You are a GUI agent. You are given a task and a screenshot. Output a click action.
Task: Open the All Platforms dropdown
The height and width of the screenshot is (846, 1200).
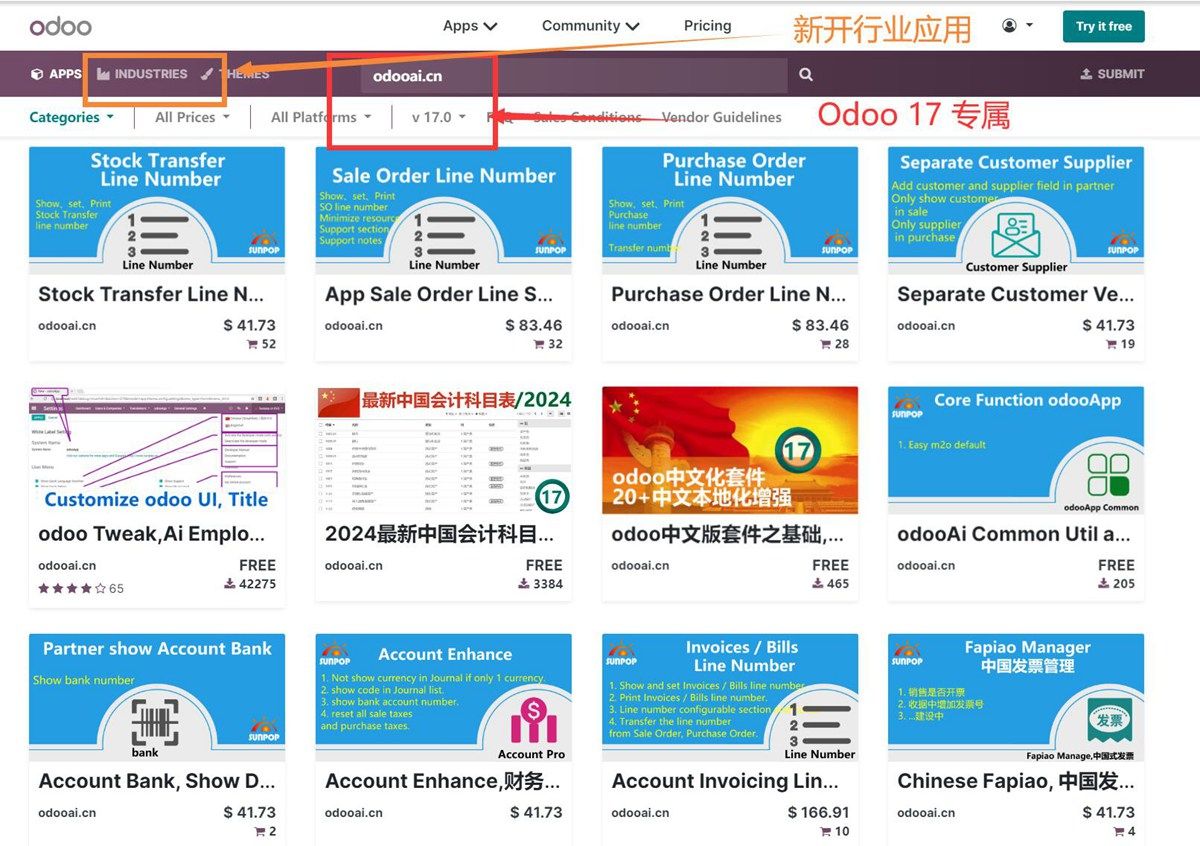[319, 117]
